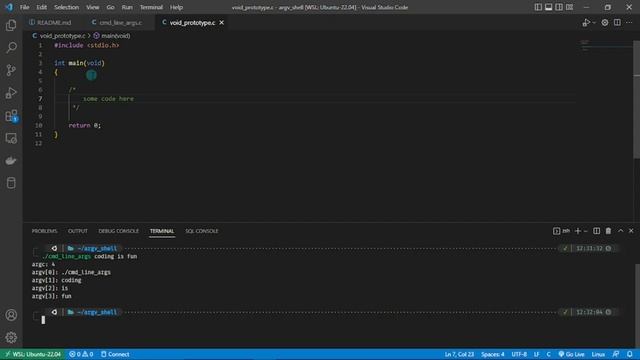This screenshot has height=360, width=640.
Task: Start Go Live server
Action: point(571,354)
